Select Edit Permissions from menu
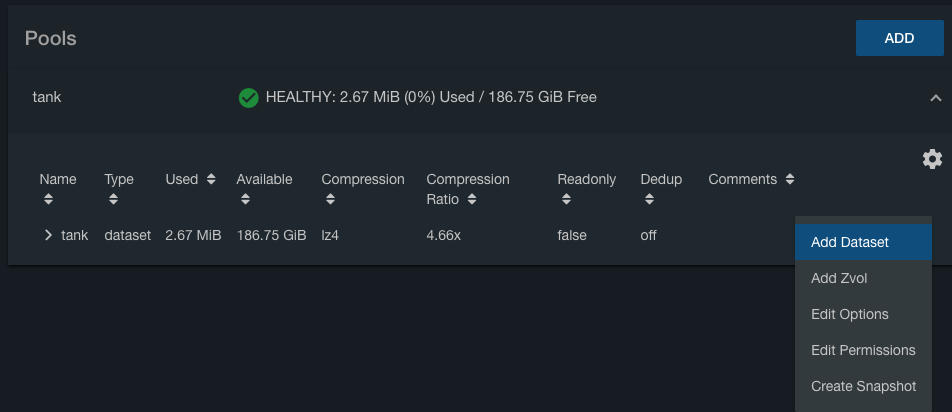This screenshot has width=952, height=412. tap(863, 350)
